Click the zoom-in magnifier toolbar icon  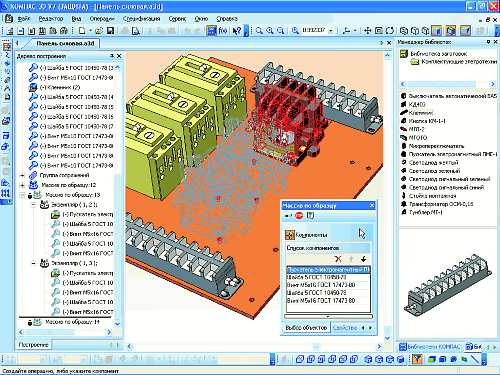(x=270, y=31)
